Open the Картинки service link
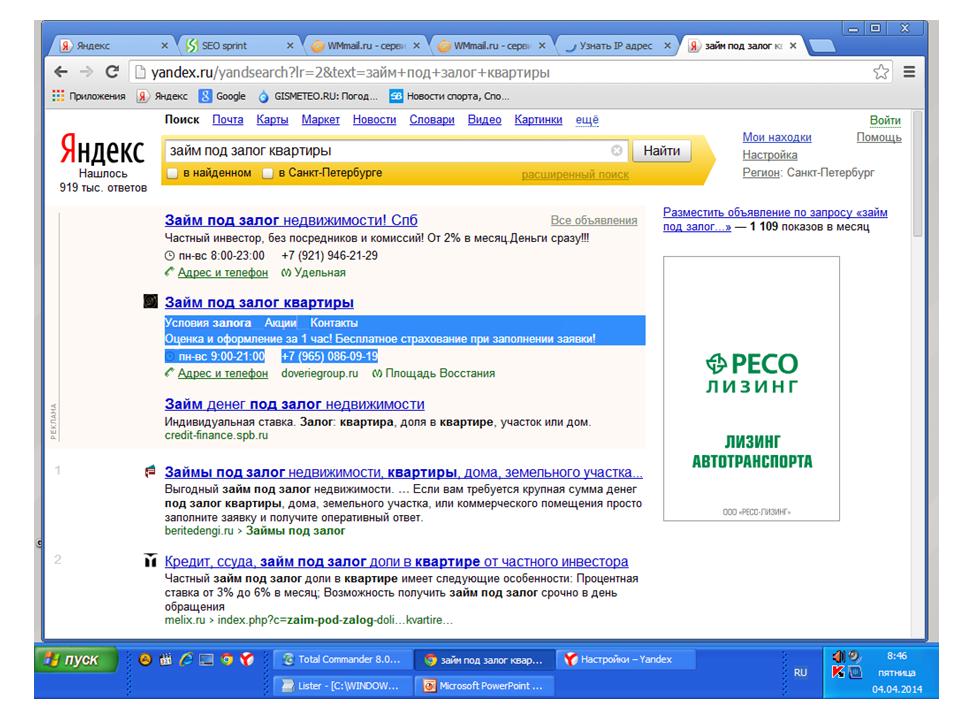Screen dimensions: 960x720 [538, 120]
